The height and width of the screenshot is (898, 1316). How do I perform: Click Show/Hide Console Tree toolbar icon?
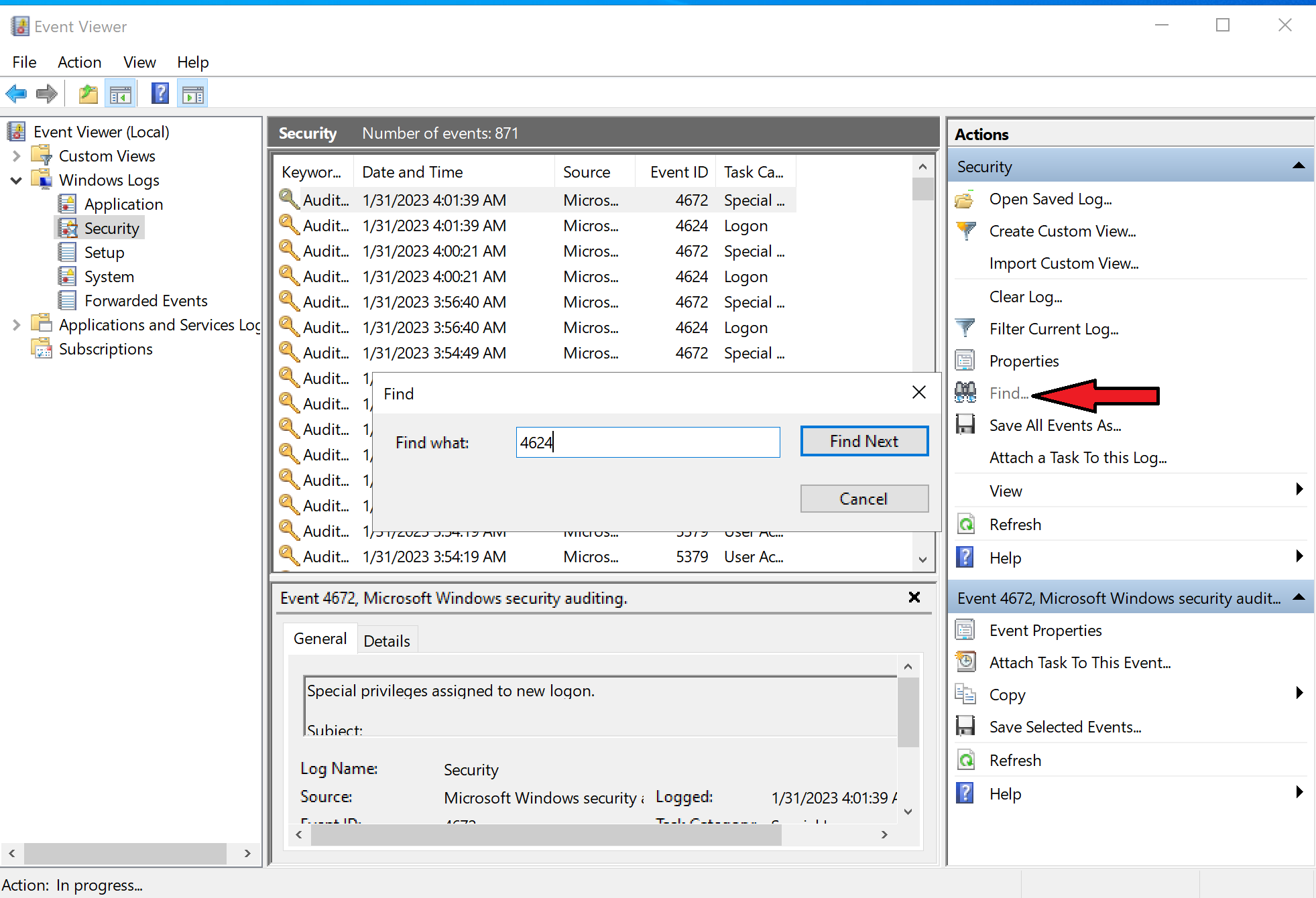click(x=121, y=94)
